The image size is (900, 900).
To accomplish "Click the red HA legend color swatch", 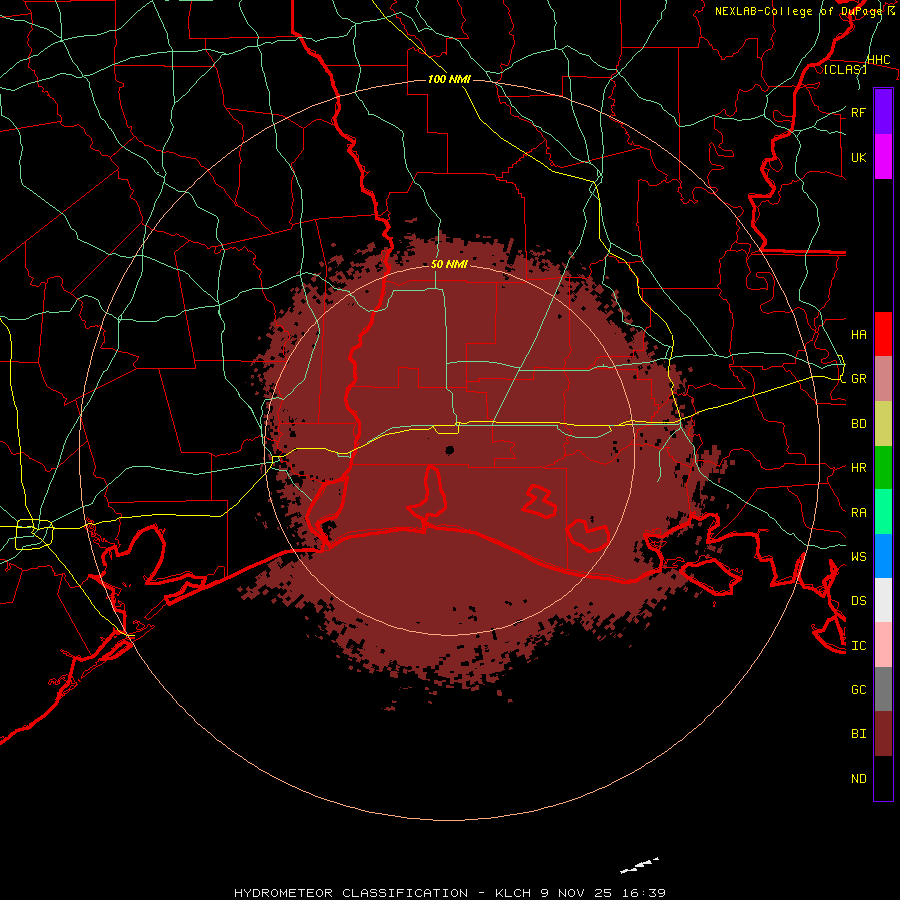I will (x=883, y=334).
